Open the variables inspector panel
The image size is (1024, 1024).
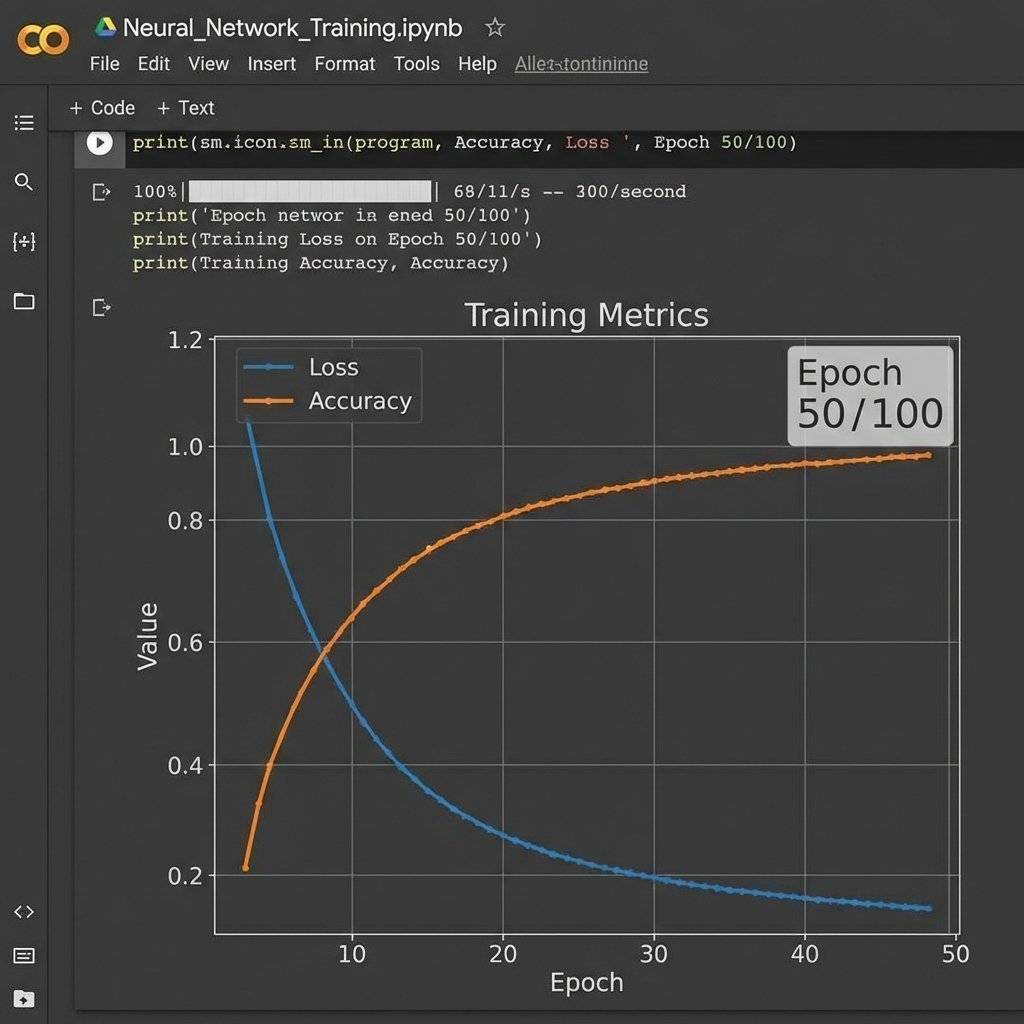click(24, 242)
